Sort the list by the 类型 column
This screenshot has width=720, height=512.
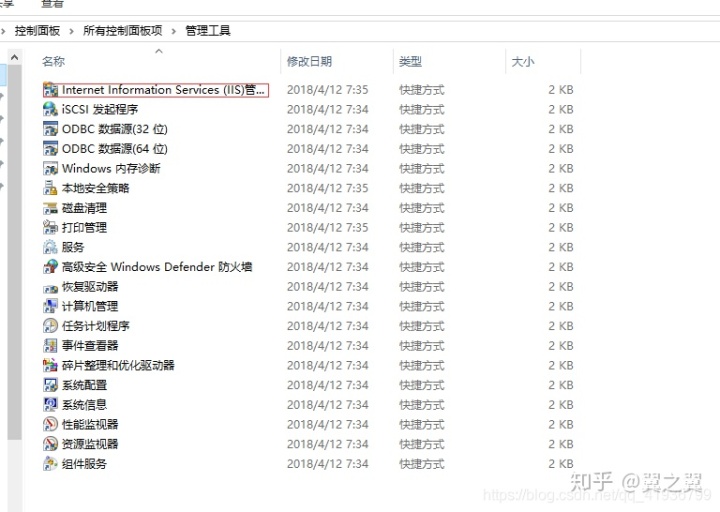click(x=410, y=61)
